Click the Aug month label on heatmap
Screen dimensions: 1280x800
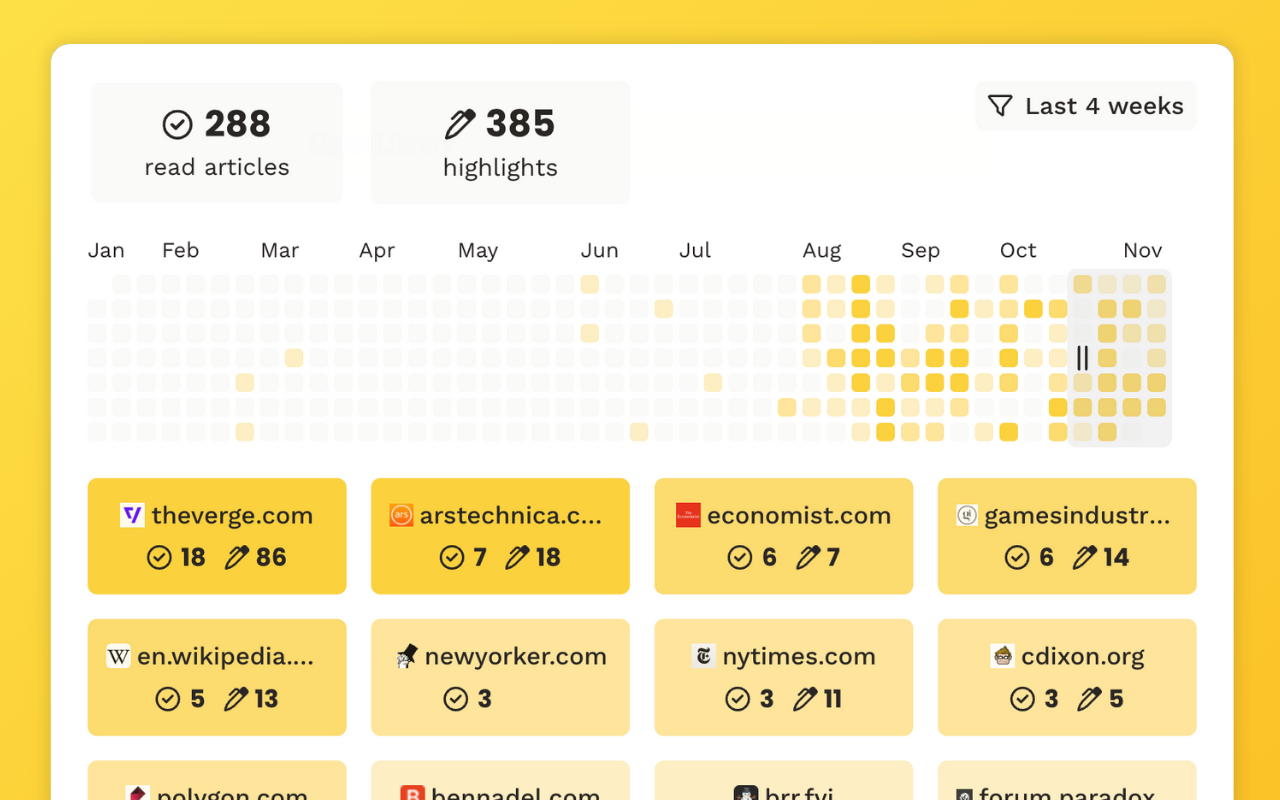821,250
